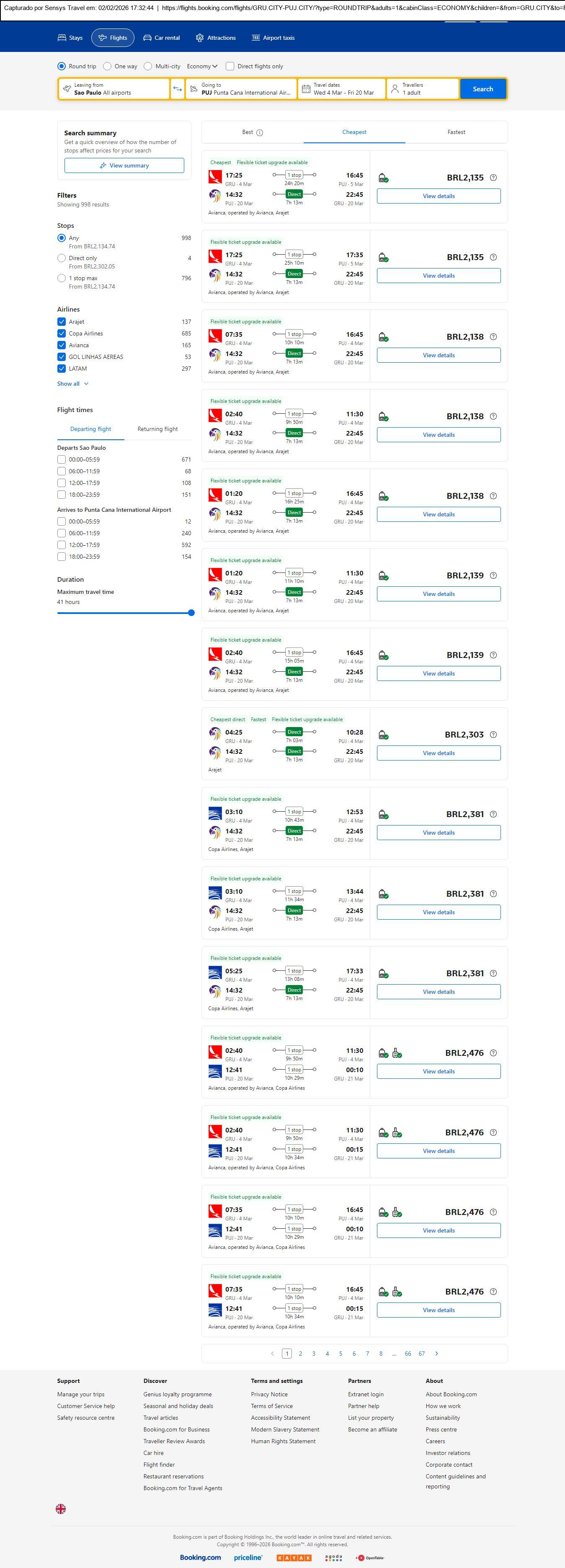
Task: Click the calendar icon in Travel dates field
Action: point(306,89)
